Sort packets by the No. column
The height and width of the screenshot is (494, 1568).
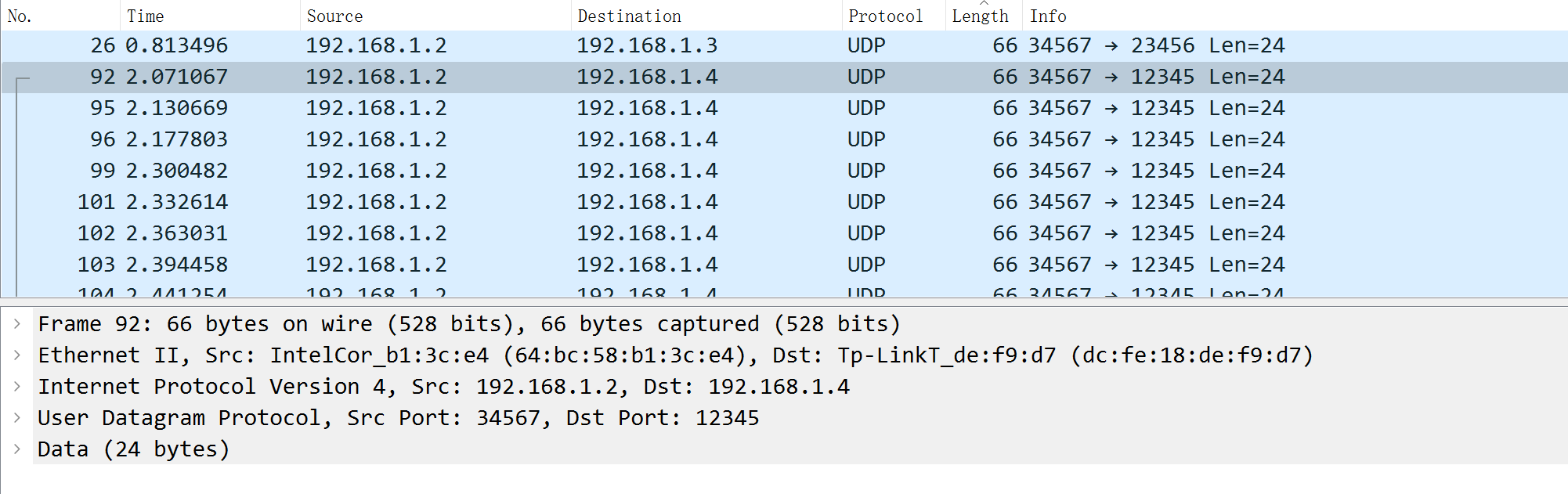coord(60,16)
